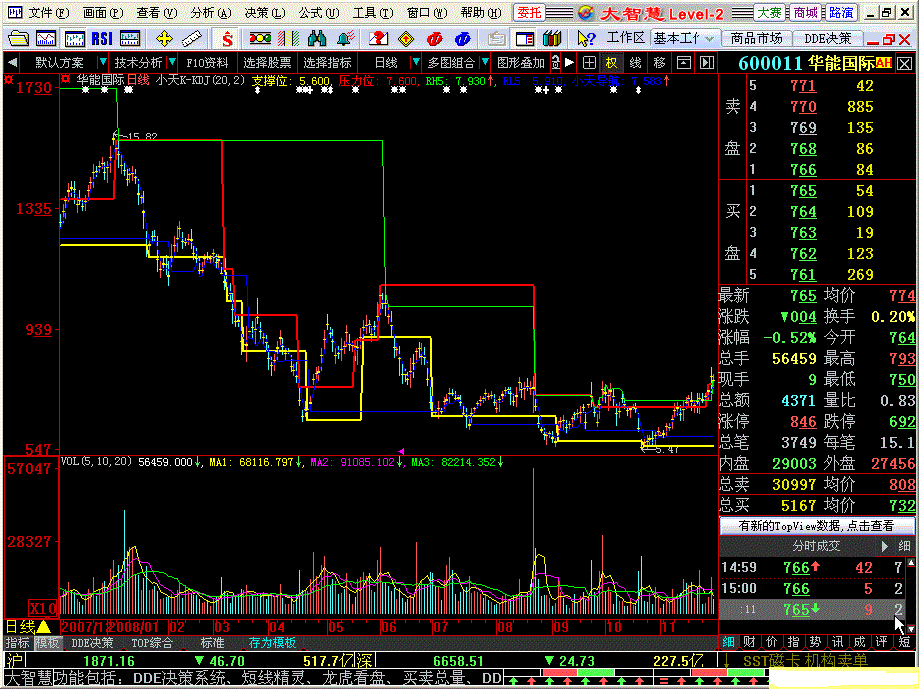The image size is (919, 689).
Task: Select the K-line candlestick chart icon
Action: pos(74,39)
